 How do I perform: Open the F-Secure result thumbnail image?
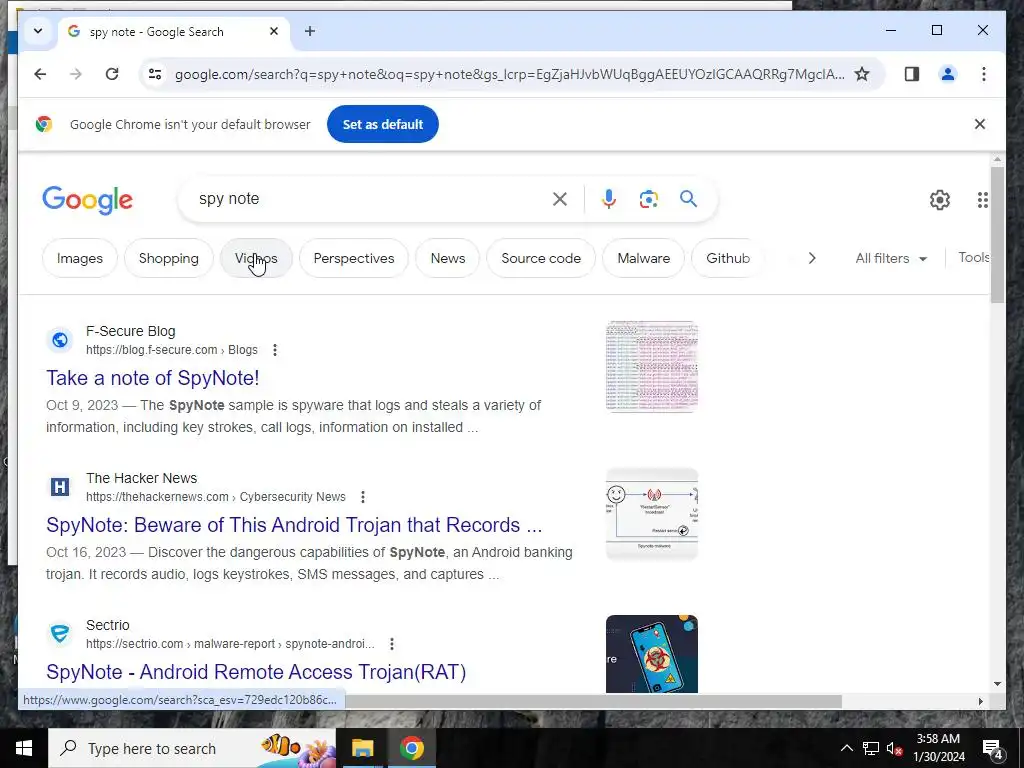click(x=652, y=366)
